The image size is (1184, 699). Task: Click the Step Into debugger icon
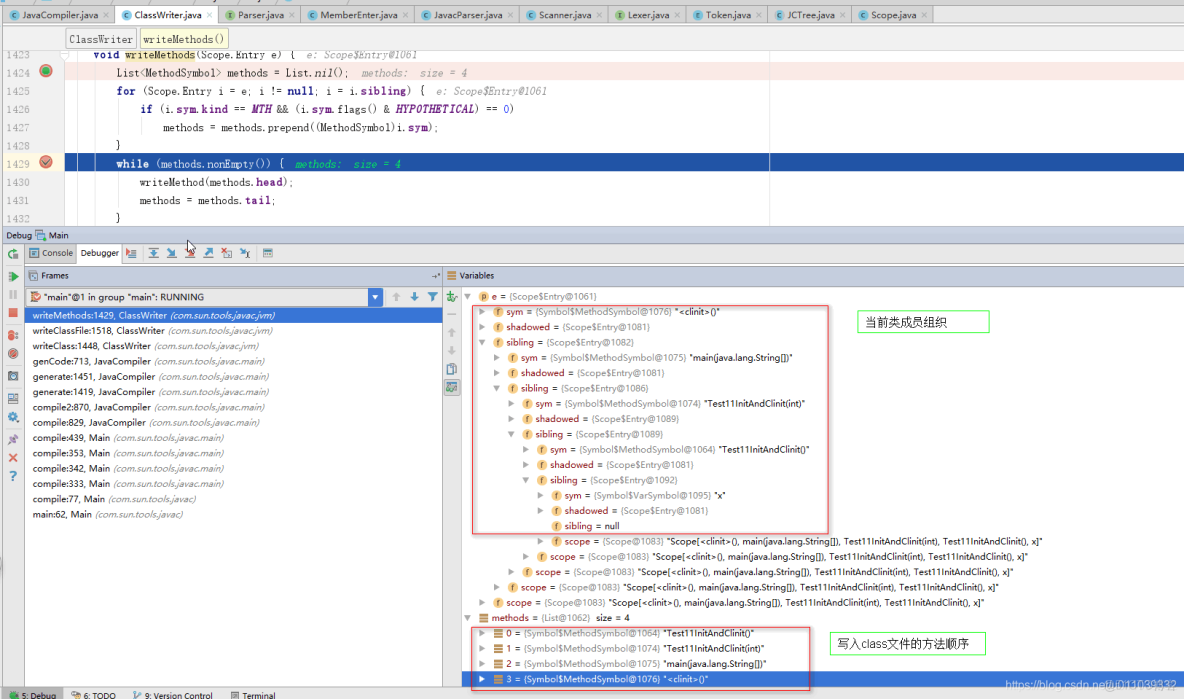pyautogui.click(x=172, y=254)
